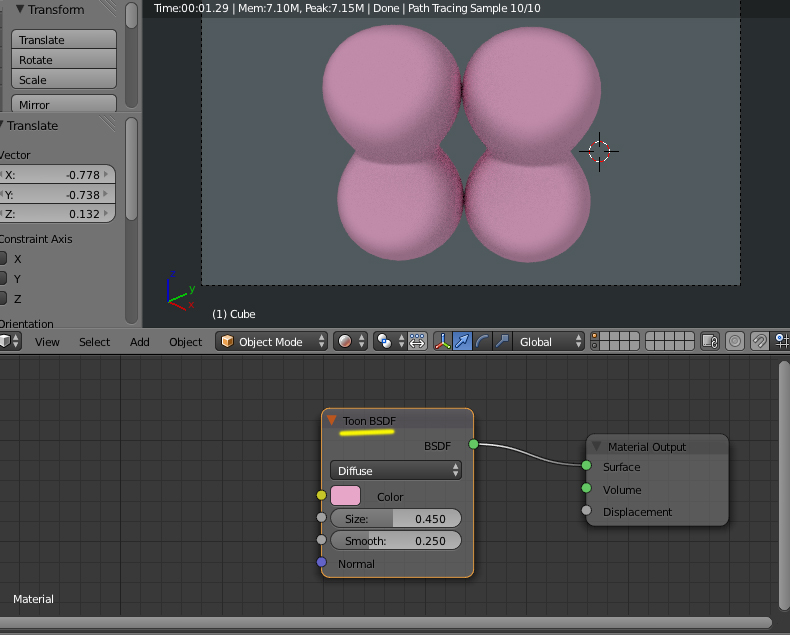Click the yellow Color input socket
Screen dimensions: 790x635
(x=321, y=495)
